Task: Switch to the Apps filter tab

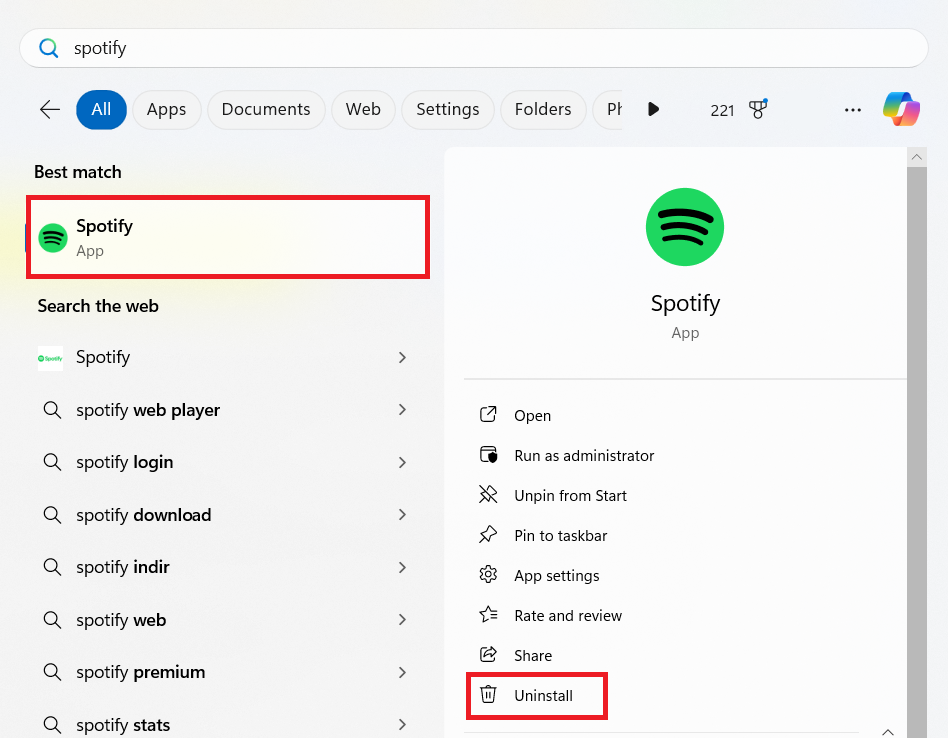Action: 166,109
